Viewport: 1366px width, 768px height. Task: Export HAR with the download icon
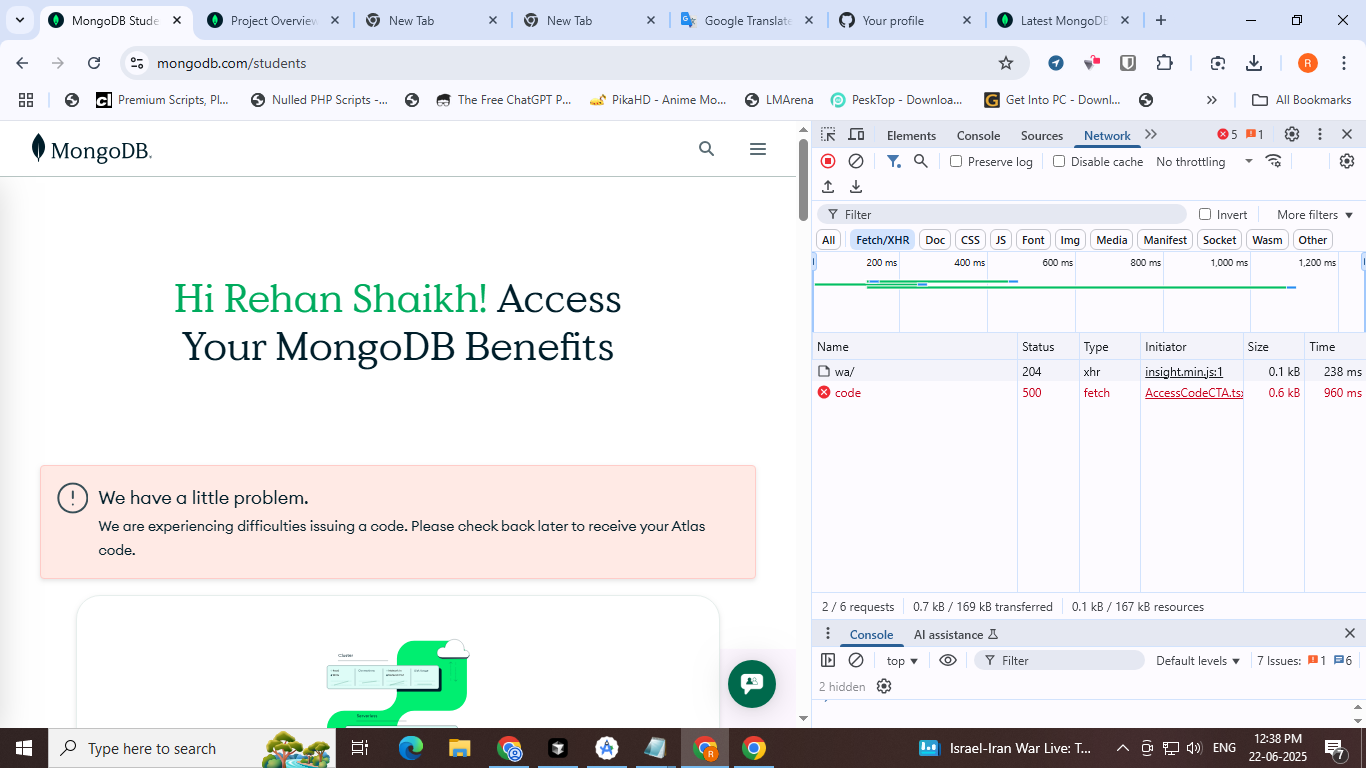(x=856, y=187)
